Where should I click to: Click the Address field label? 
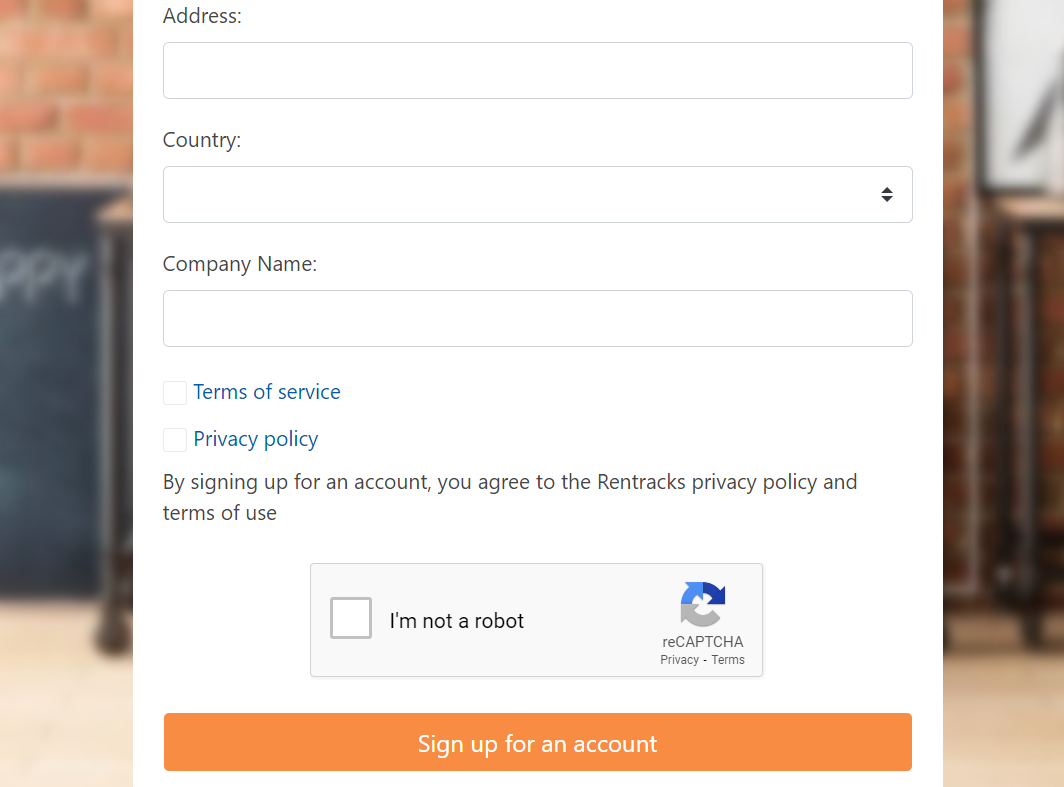(202, 16)
